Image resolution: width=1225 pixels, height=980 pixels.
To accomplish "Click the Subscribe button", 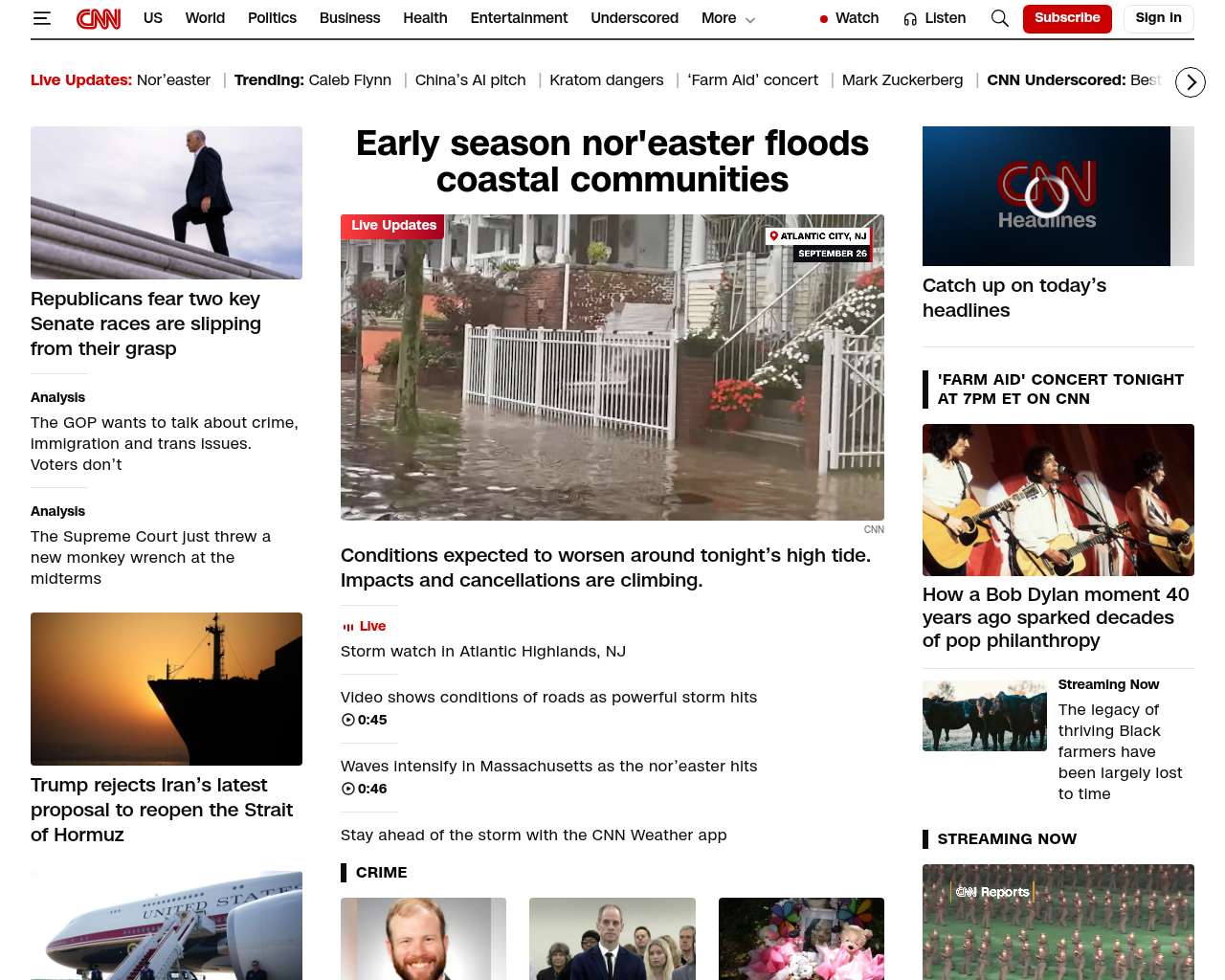I will (1067, 18).
